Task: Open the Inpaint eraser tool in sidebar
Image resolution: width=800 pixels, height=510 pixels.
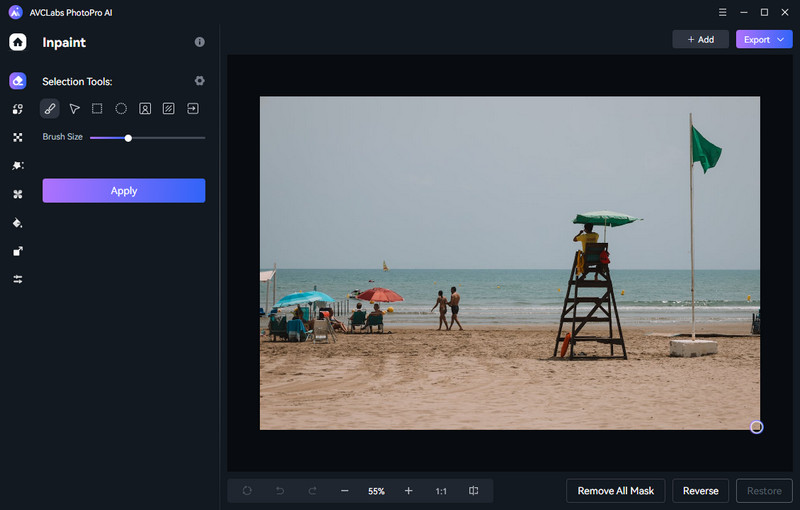Action: 18,81
